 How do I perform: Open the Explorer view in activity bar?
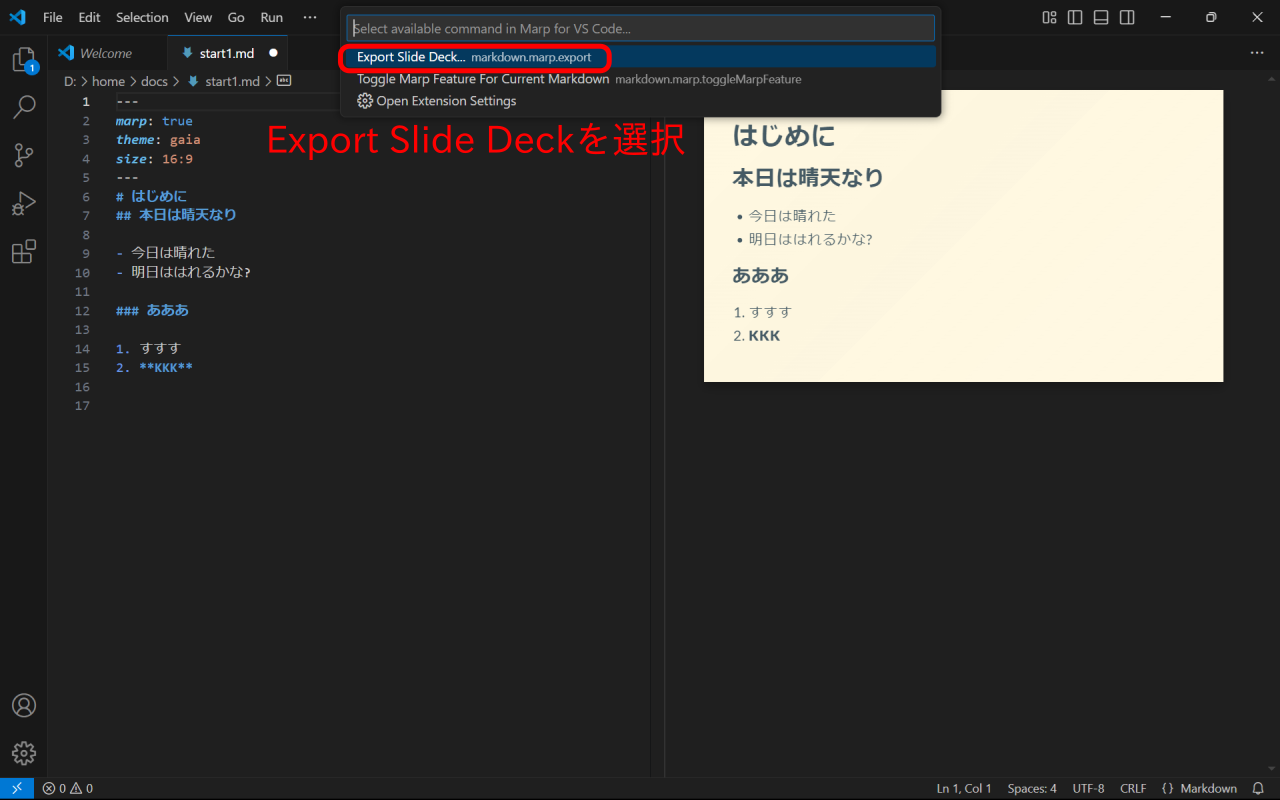pos(24,60)
